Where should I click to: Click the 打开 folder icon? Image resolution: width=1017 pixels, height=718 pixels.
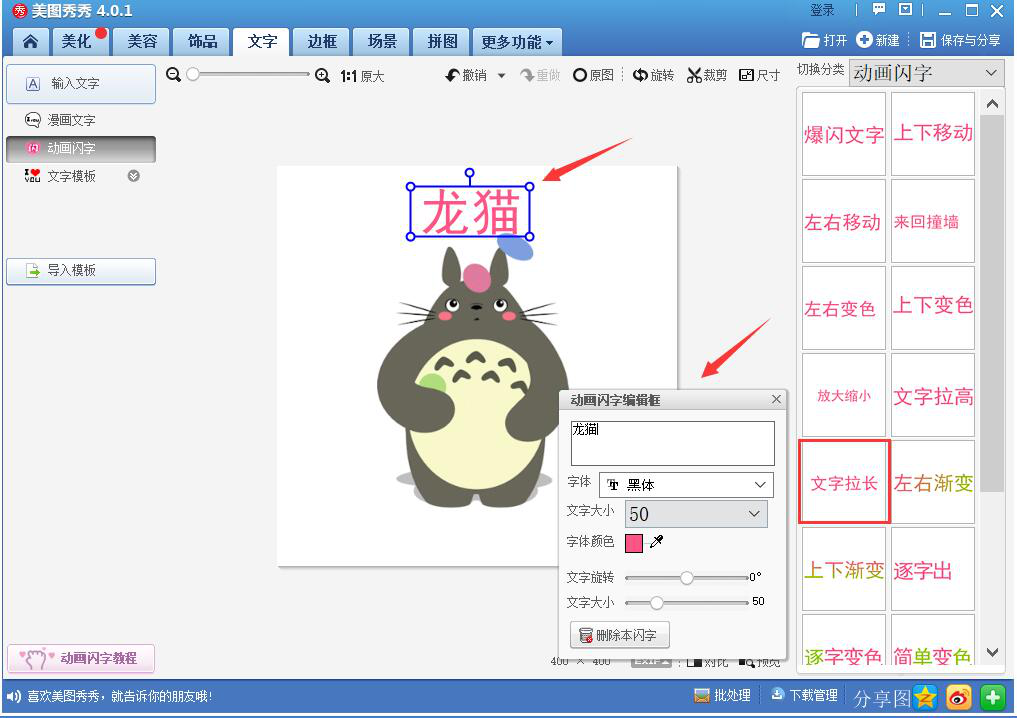coord(811,40)
